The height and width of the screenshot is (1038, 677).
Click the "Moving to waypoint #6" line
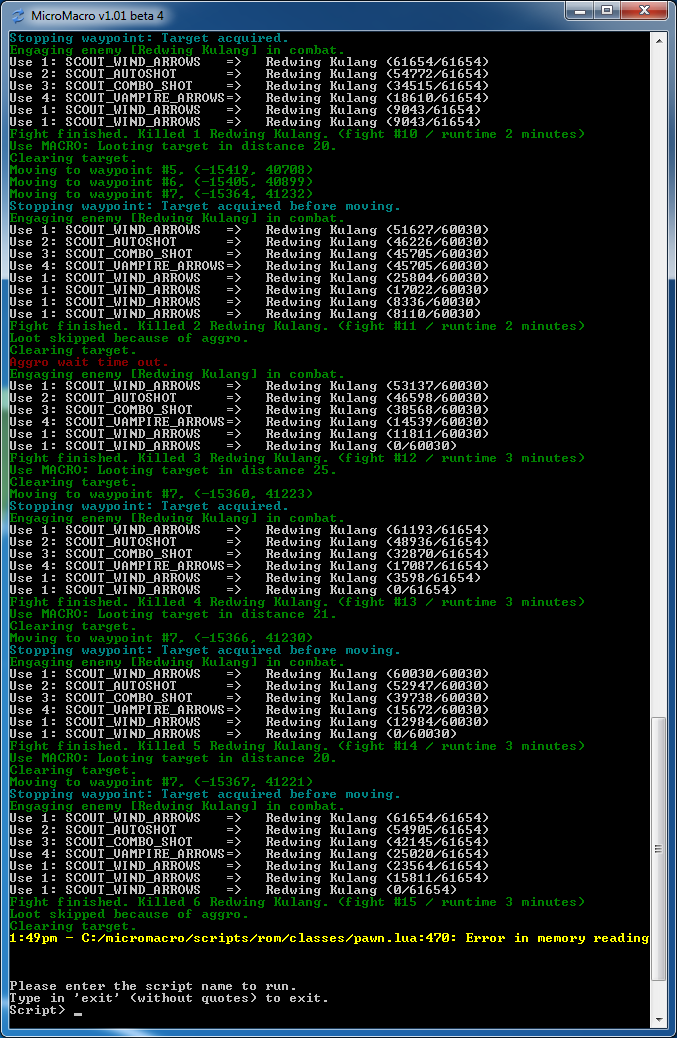coord(160,182)
